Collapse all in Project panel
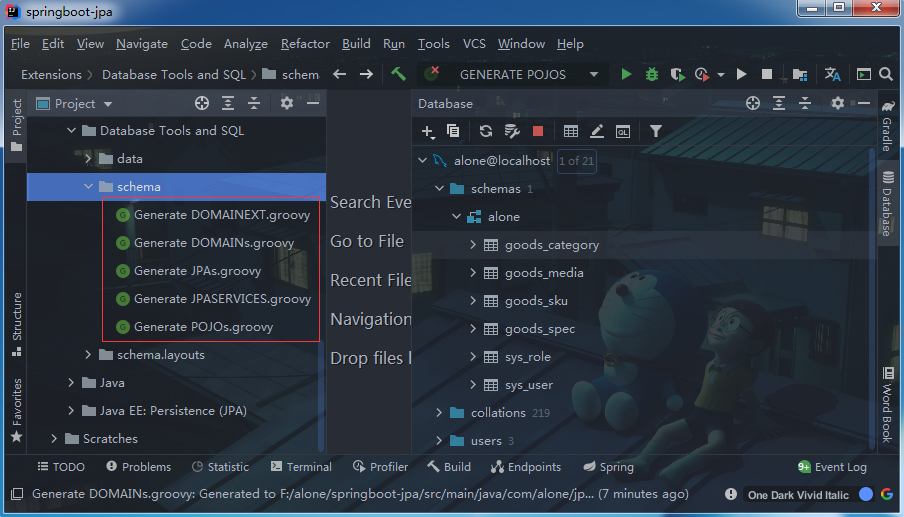This screenshot has width=904, height=517. point(254,103)
